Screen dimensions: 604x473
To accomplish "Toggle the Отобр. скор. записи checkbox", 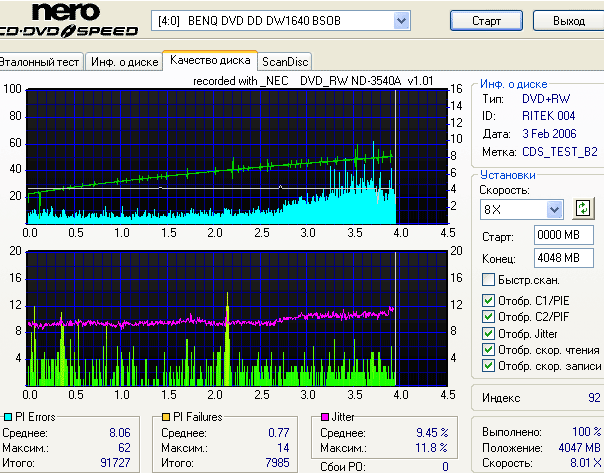I will [x=488, y=365].
